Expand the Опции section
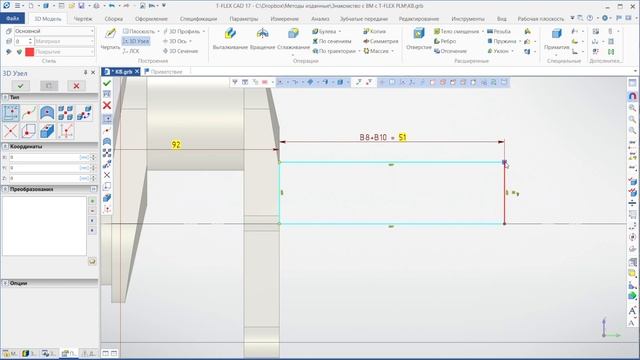This screenshot has height=360, width=640. coord(5,283)
